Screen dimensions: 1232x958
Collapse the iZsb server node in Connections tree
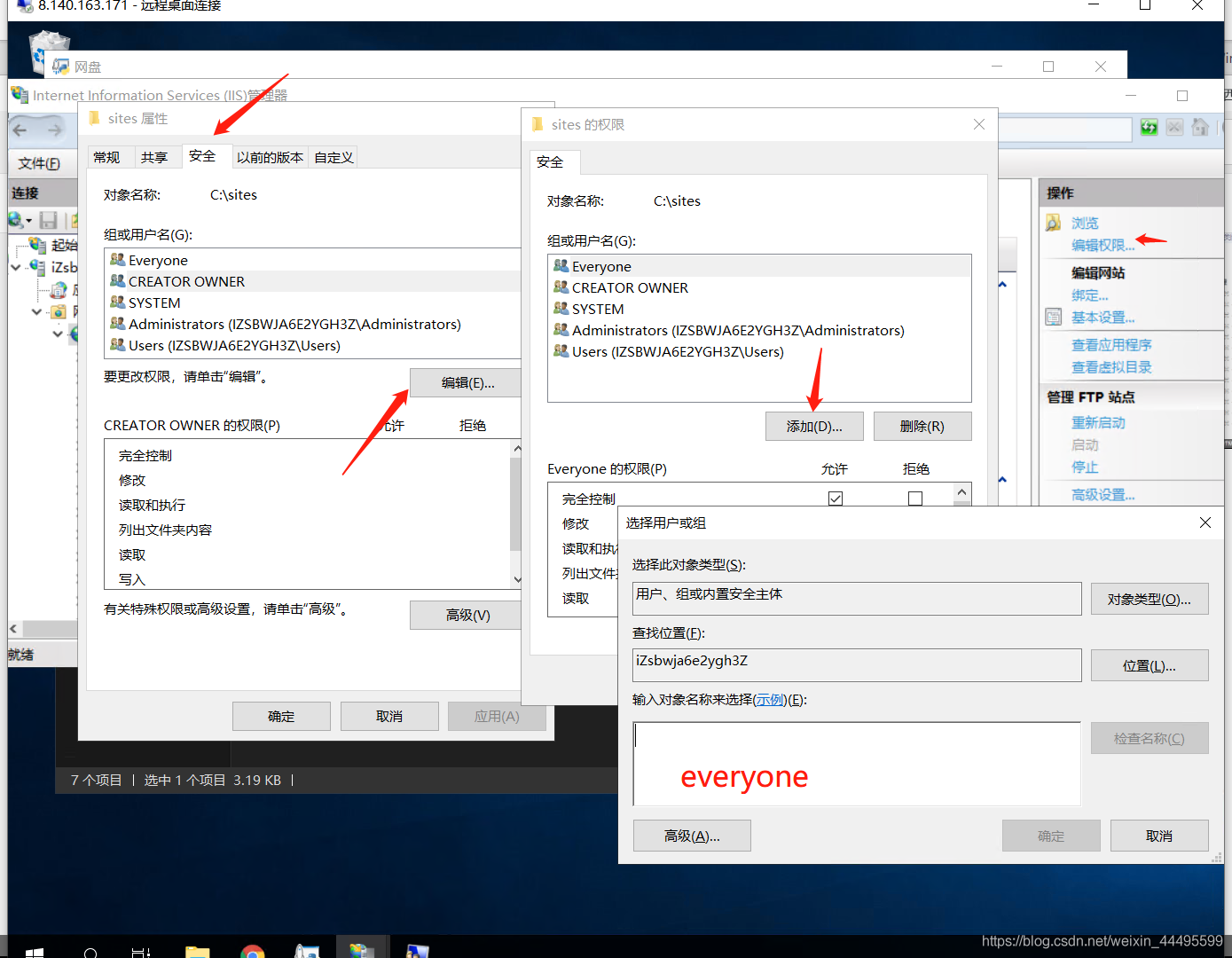pos(16,267)
